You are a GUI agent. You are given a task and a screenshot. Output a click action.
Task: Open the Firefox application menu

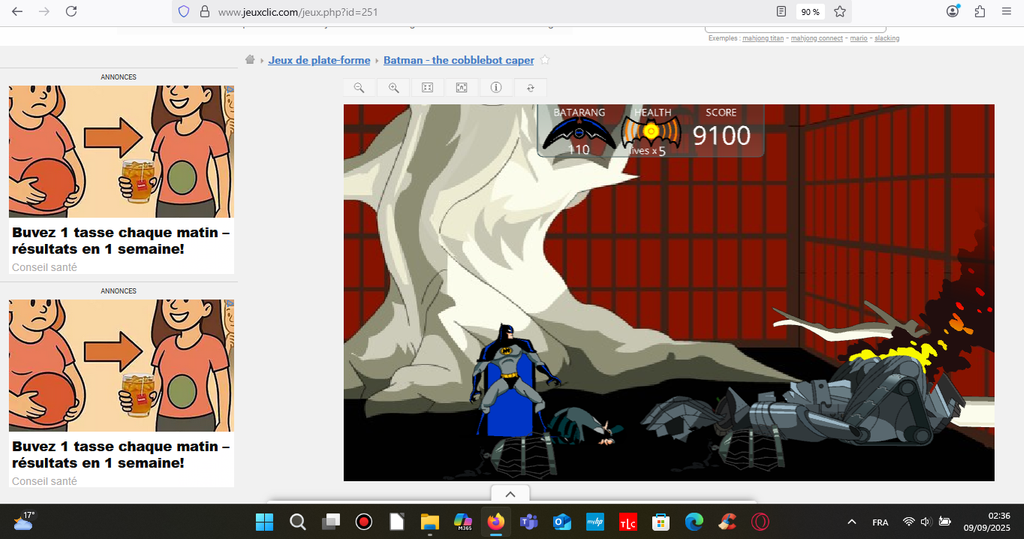click(1006, 11)
